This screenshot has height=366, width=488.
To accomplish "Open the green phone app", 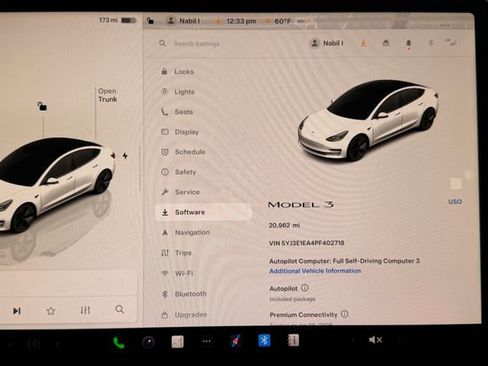I will point(119,342).
